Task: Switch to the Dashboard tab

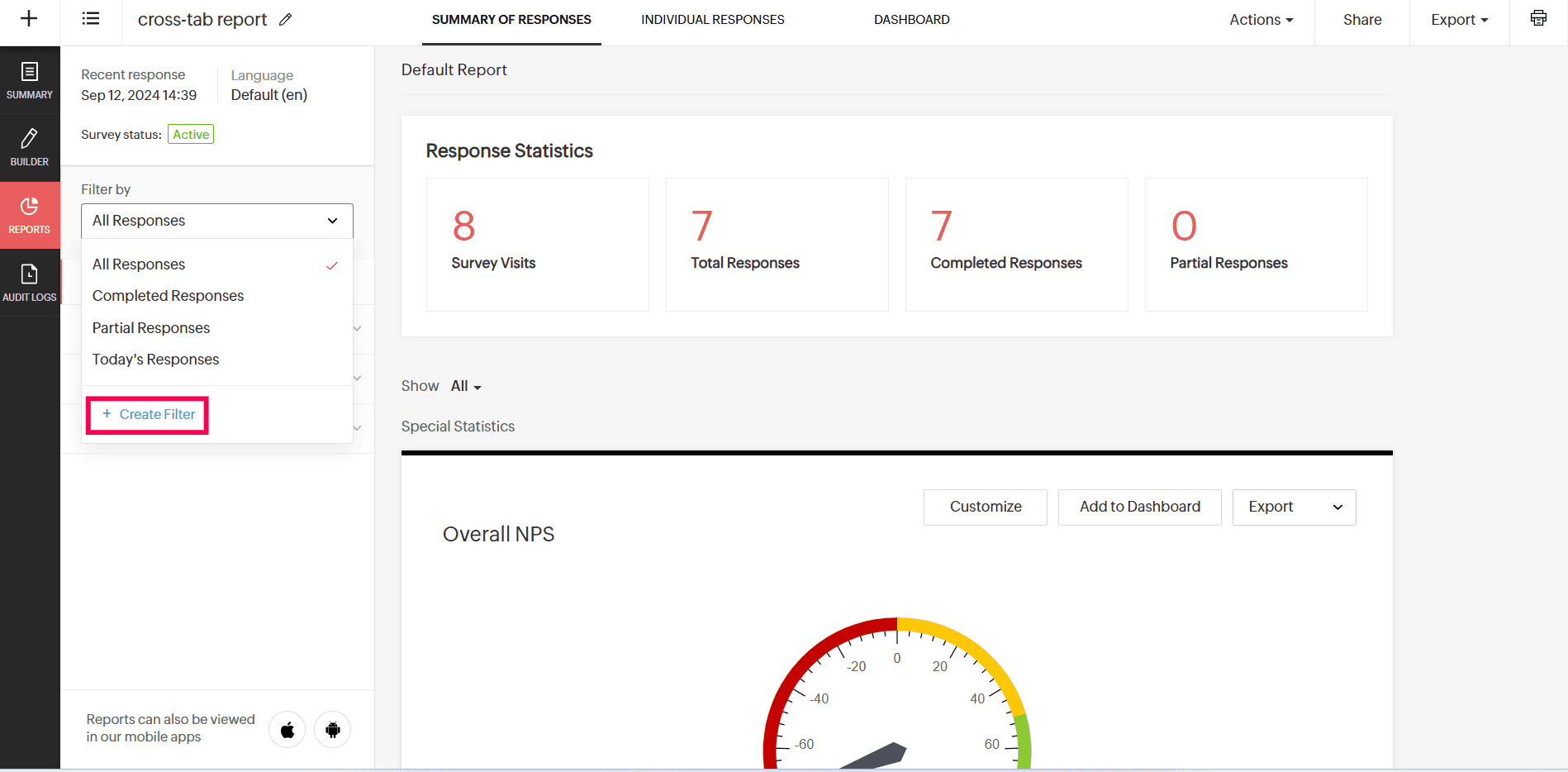Action: [912, 20]
